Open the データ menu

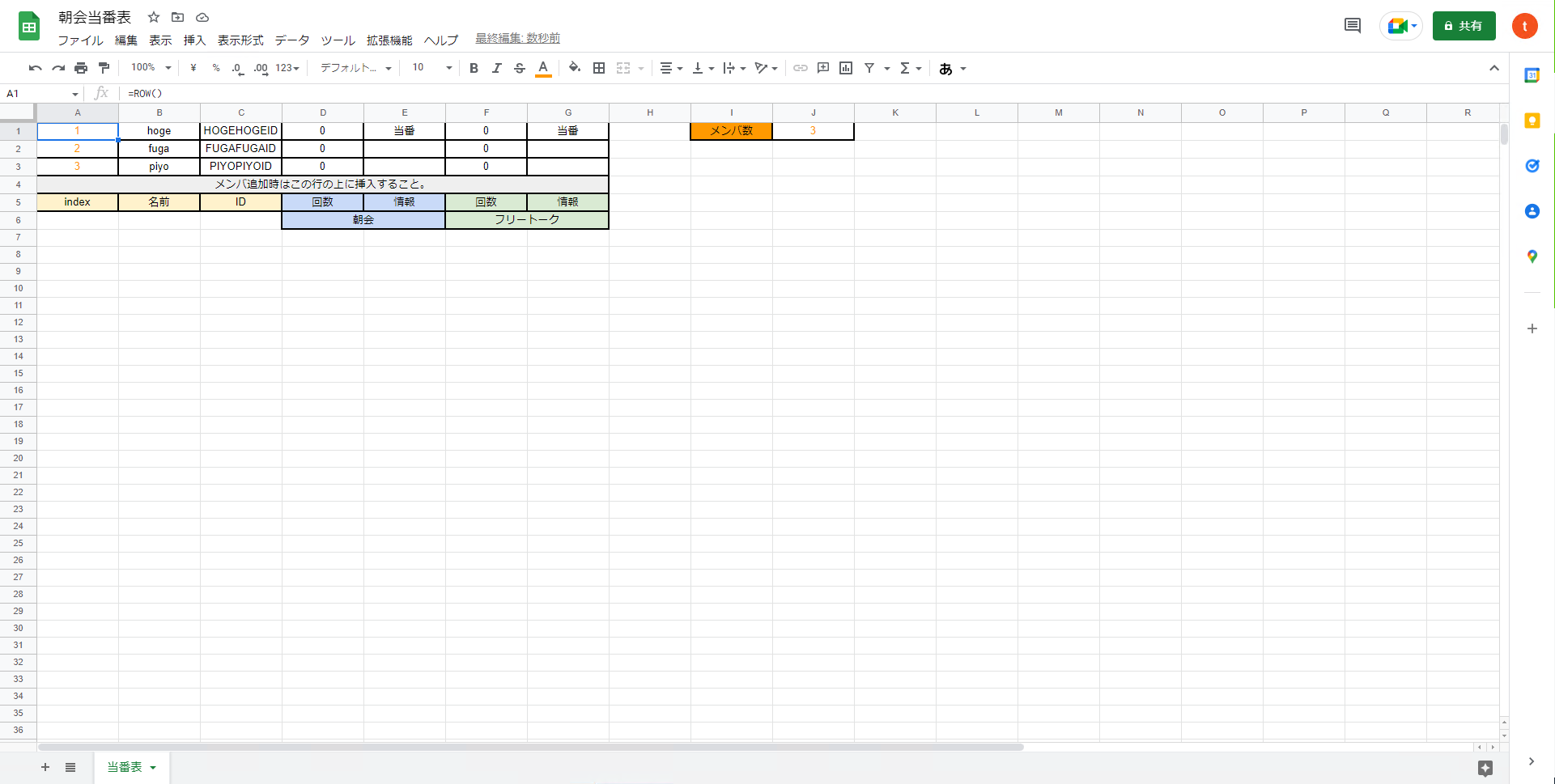click(x=292, y=40)
